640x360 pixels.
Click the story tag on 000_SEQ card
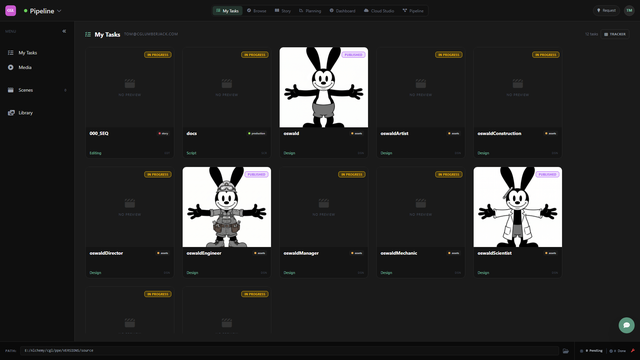coord(163,133)
